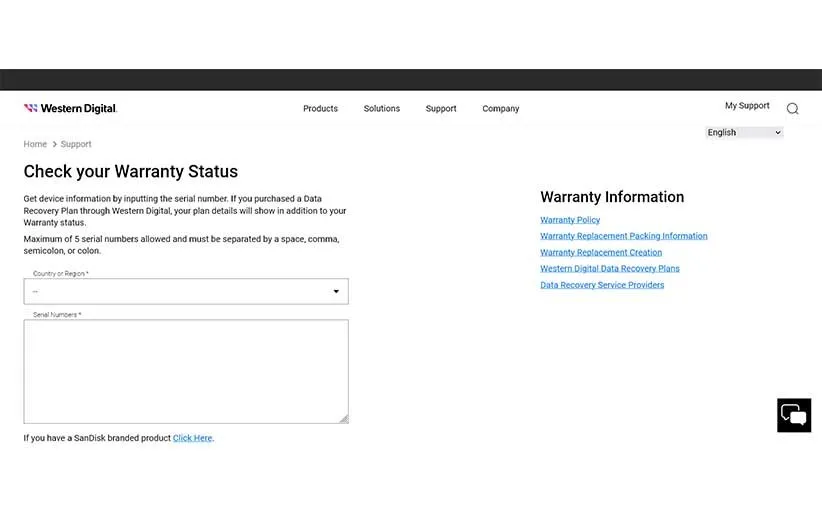Open Warranty Replacement Packing Information link
The image size is (822, 522).
pos(623,236)
